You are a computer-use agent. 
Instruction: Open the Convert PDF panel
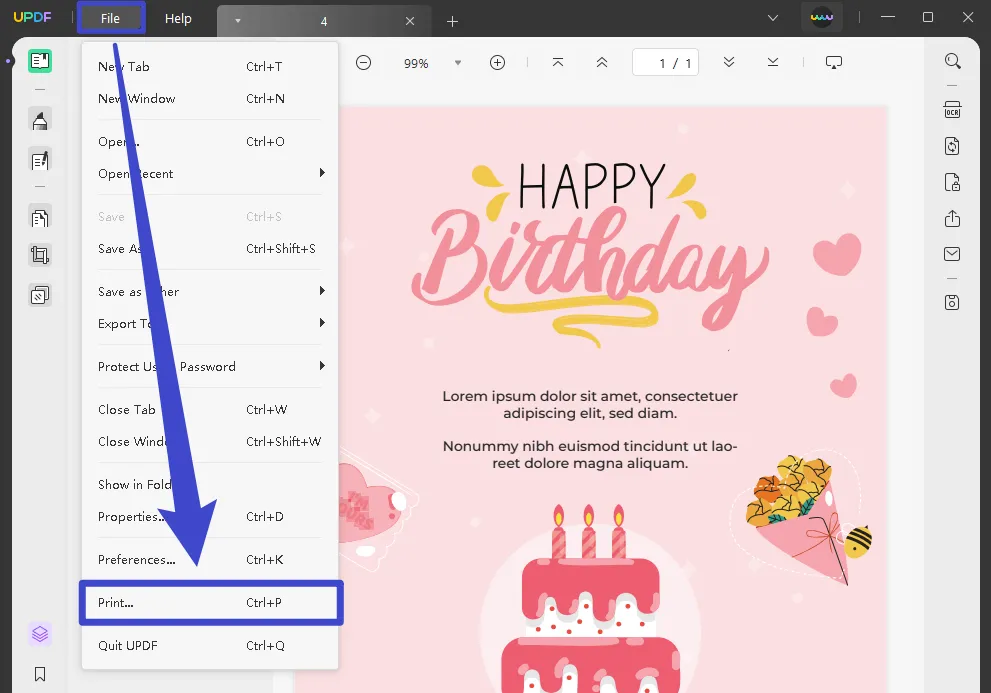(x=951, y=146)
